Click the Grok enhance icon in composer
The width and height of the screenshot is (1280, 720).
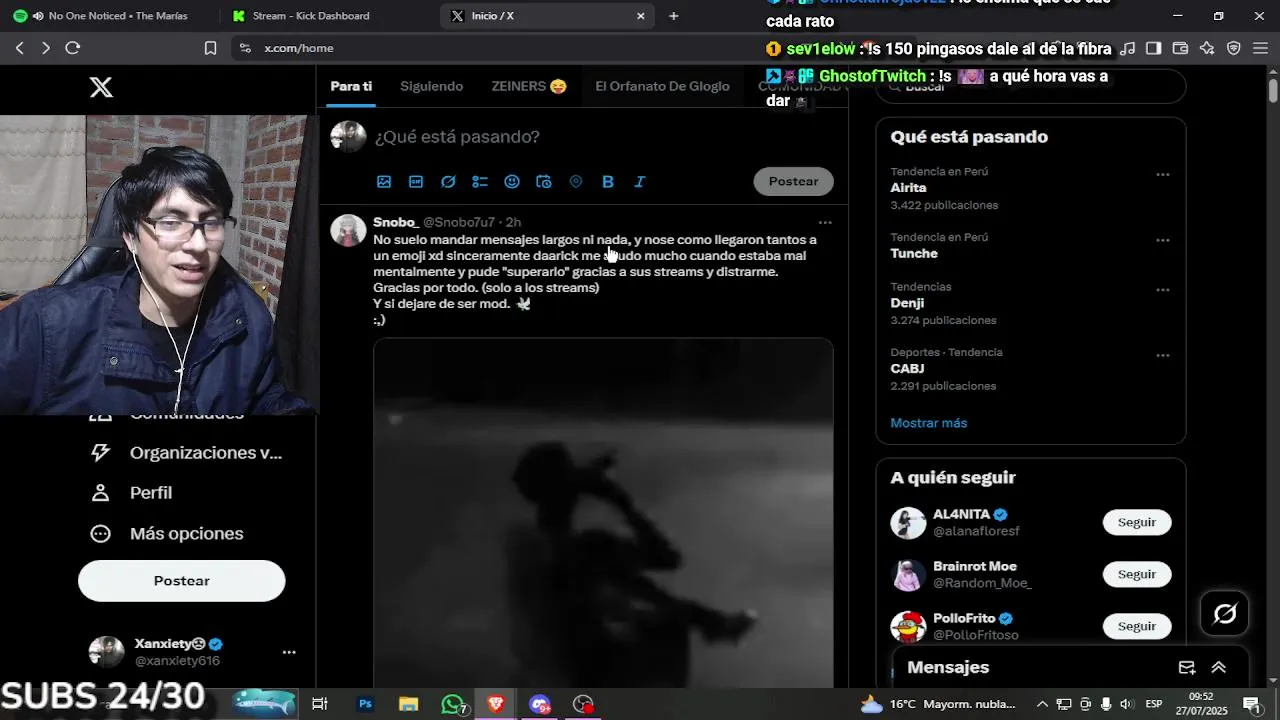point(448,181)
